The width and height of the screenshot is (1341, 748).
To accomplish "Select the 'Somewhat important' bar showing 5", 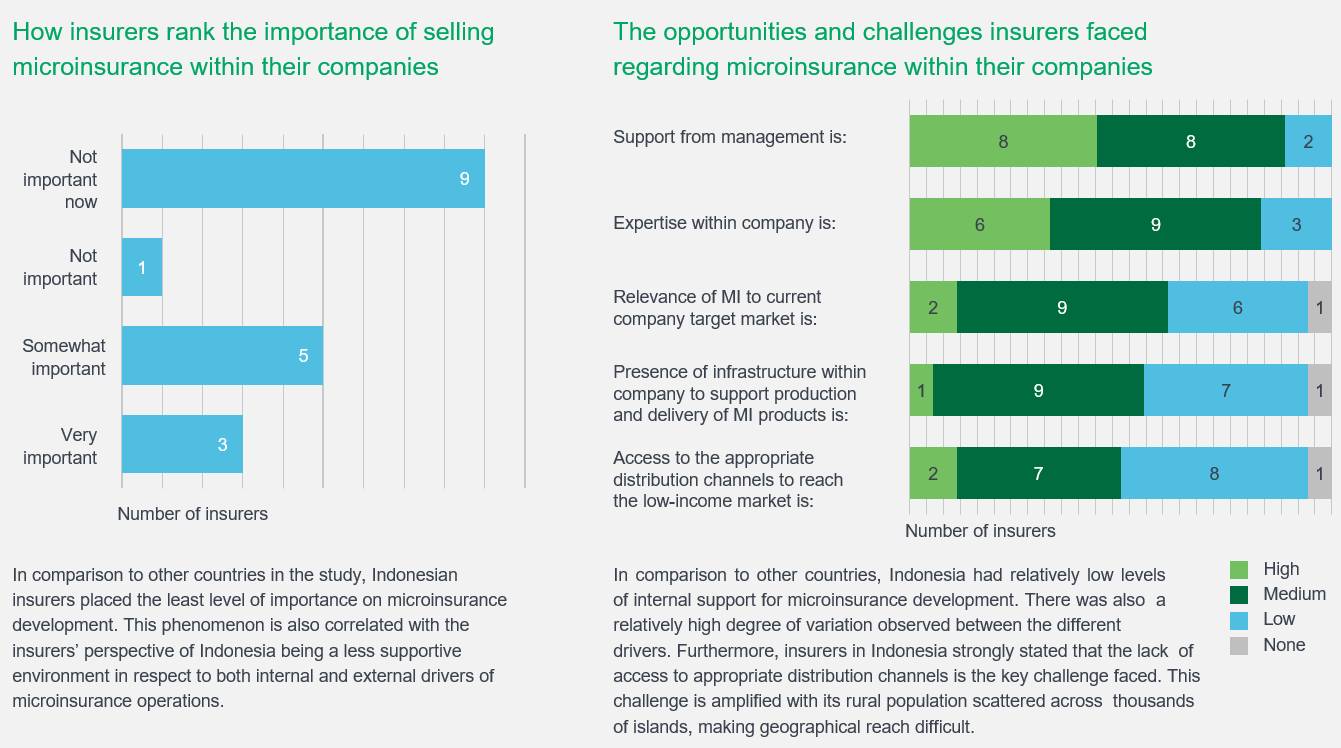I will 222,356.
